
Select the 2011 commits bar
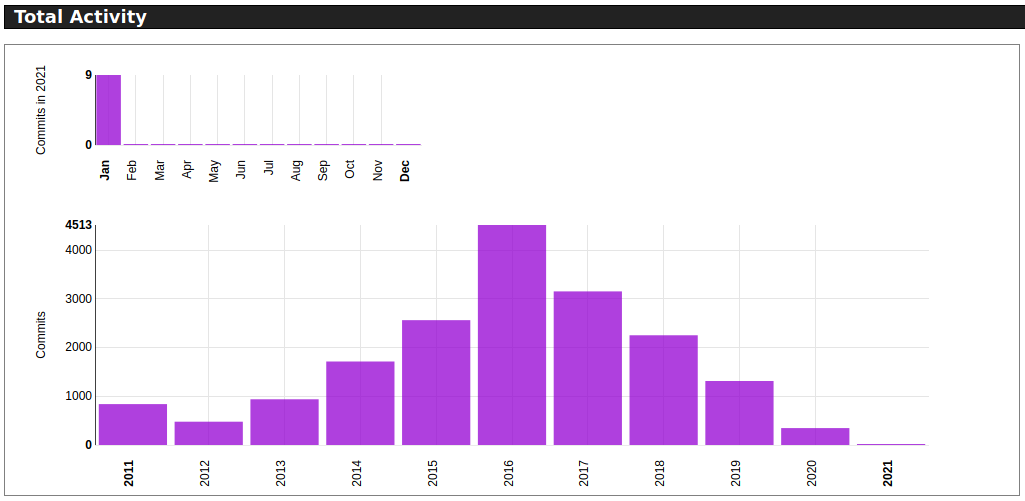(133, 425)
